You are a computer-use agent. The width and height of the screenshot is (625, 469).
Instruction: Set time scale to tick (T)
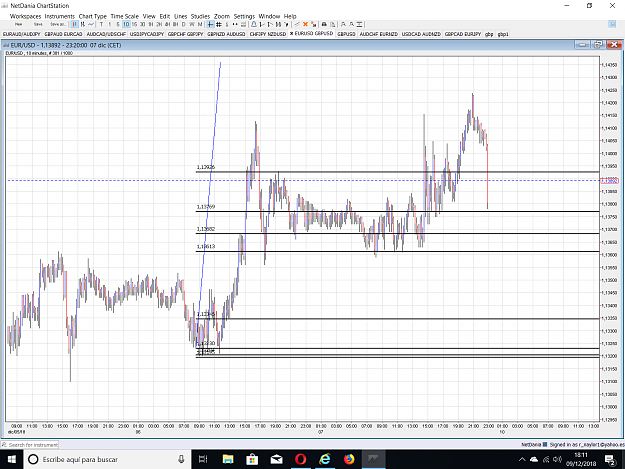(x=101, y=24)
